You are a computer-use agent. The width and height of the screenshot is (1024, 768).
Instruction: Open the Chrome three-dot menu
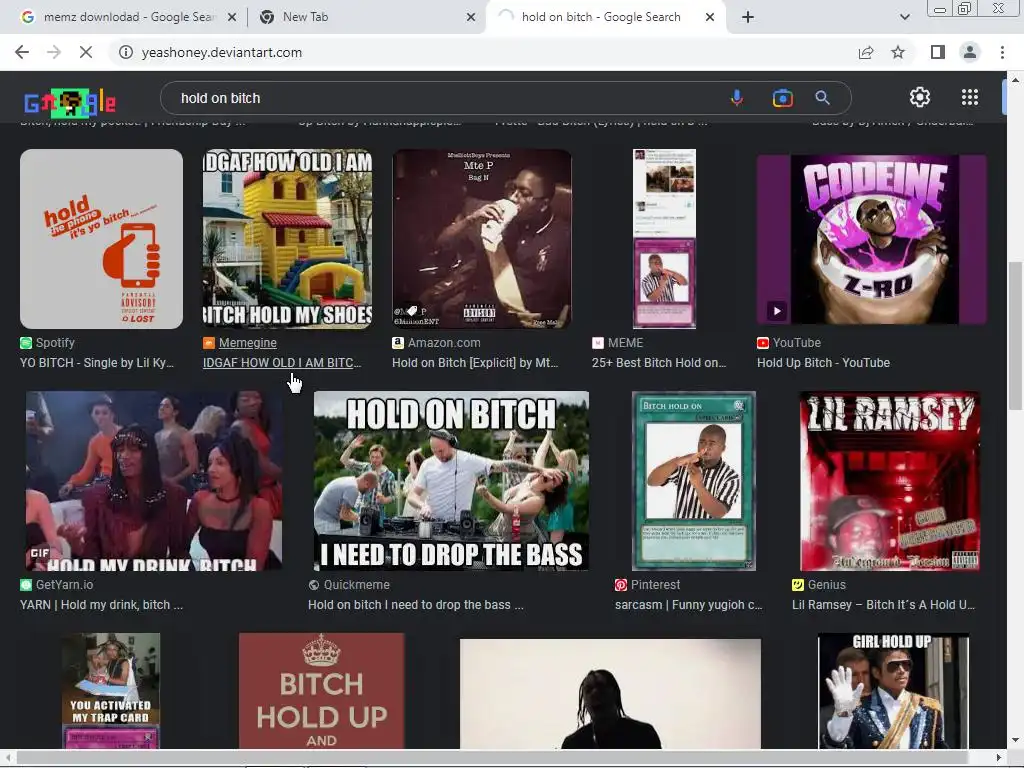1002,52
